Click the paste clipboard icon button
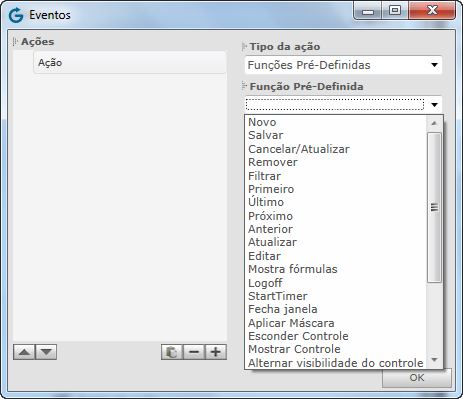 [172, 352]
